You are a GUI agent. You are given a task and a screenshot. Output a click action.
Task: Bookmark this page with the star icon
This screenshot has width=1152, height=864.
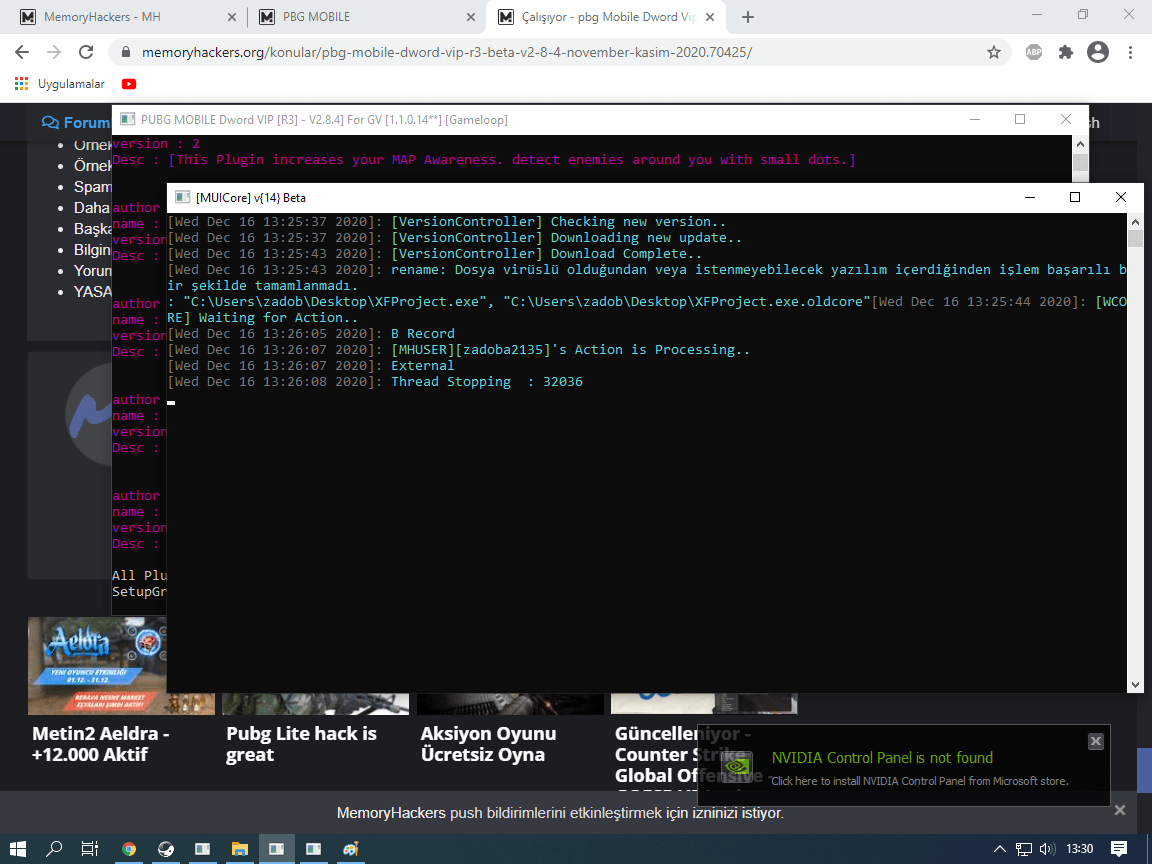tap(993, 52)
